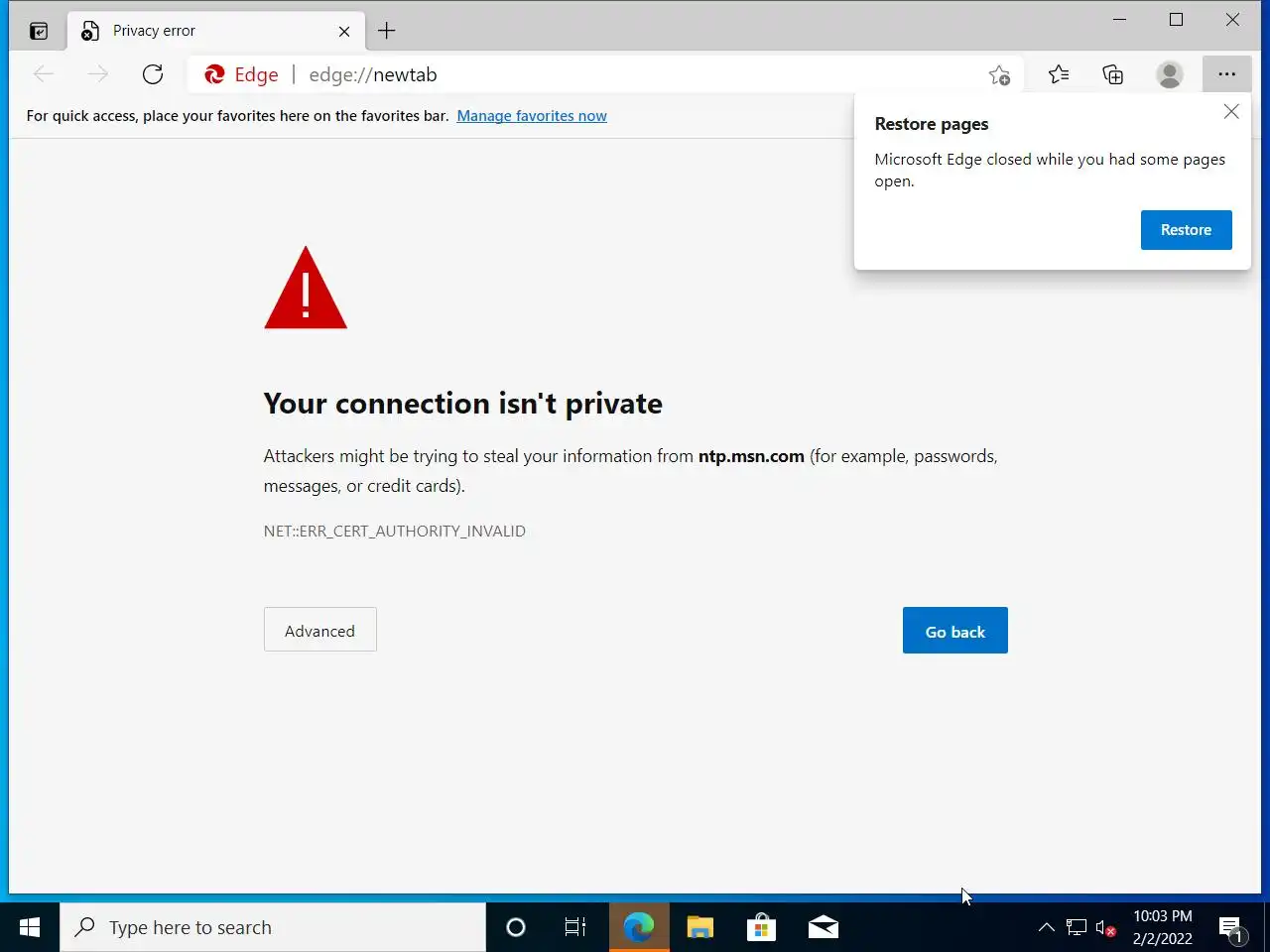Viewport: 1270px width, 952px height.
Task: Open the Windows Start menu
Action: tap(30, 927)
